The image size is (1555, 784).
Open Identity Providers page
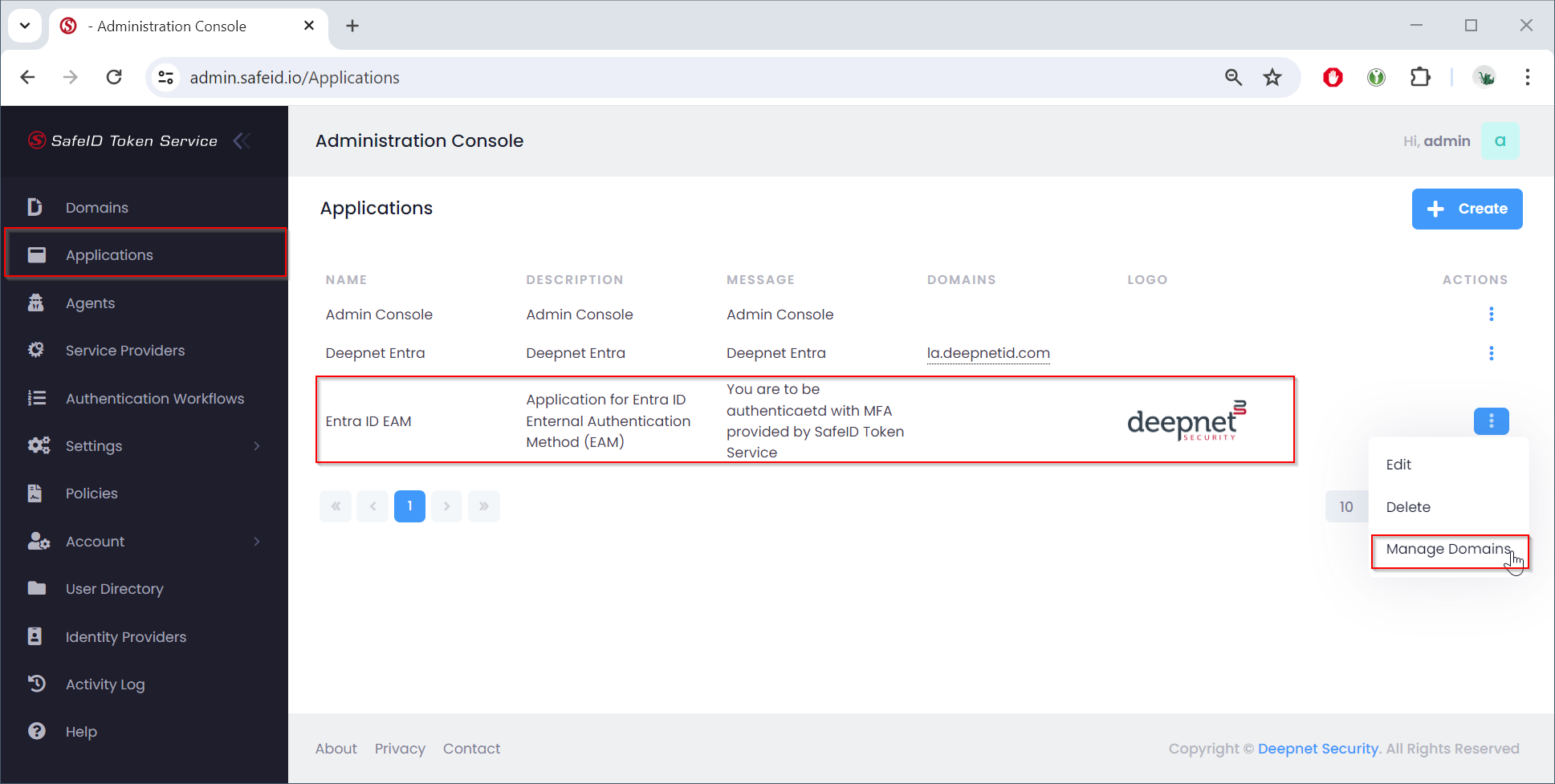click(x=125, y=637)
